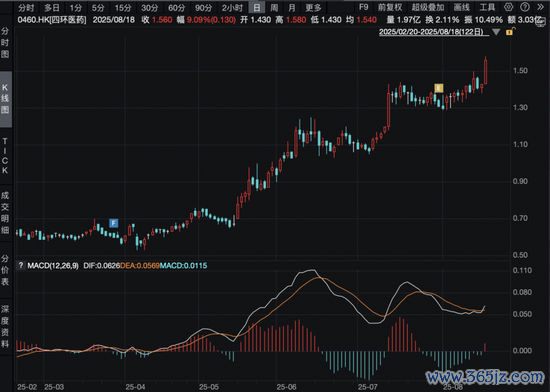Image resolution: width=550 pixels, height=392 pixels.
Task: Click the help question mark icon
Action: (x=525, y=7)
